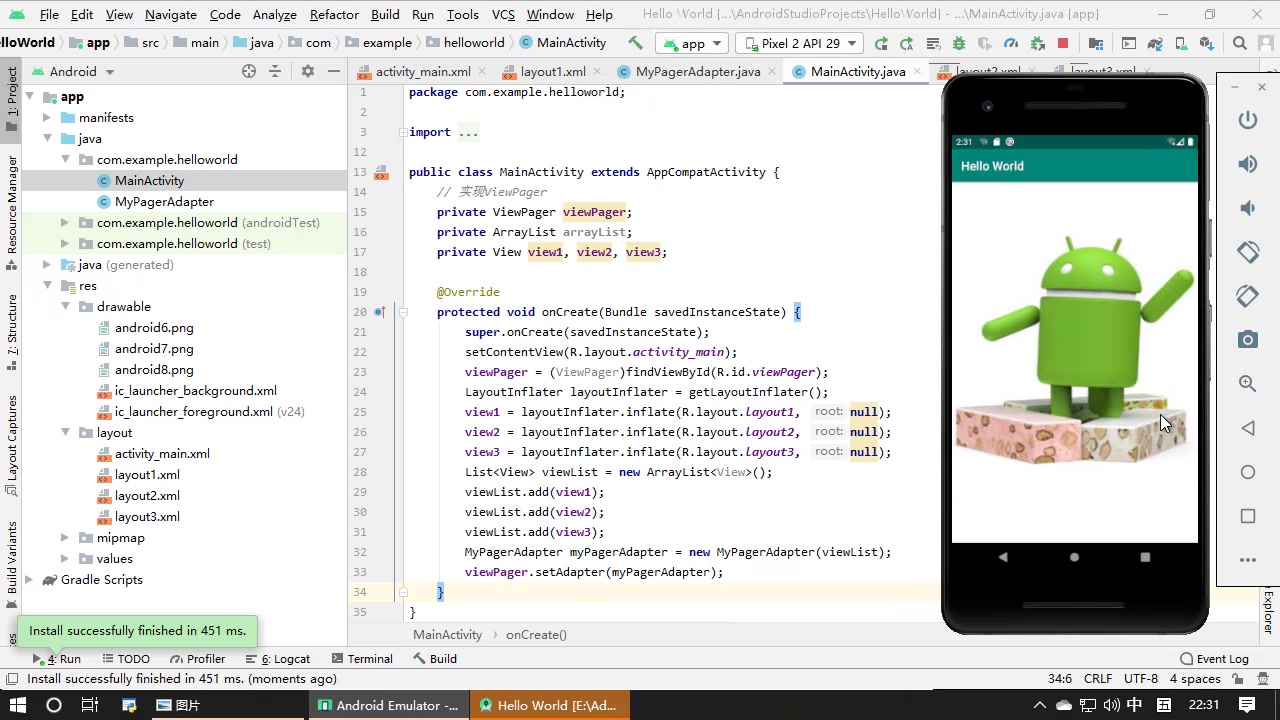Click the green rerun app icon
The width and height of the screenshot is (1280, 720).
coord(881,43)
